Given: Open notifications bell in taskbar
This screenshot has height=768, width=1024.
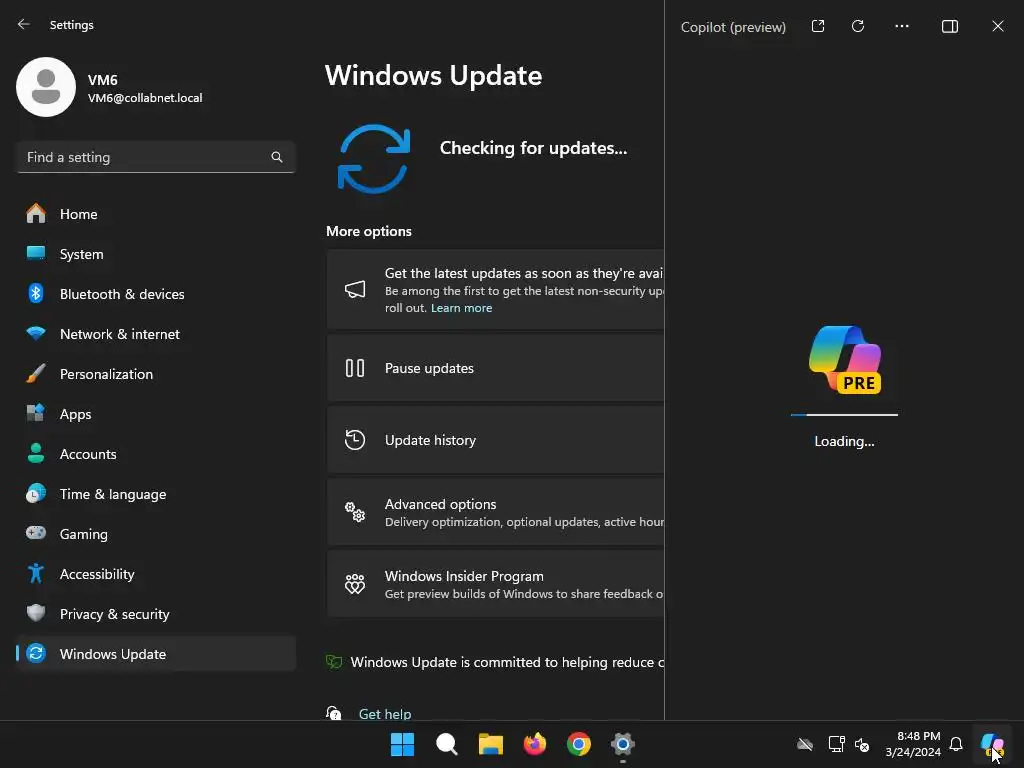Looking at the screenshot, I should pyautogui.click(x=956, y=744).
